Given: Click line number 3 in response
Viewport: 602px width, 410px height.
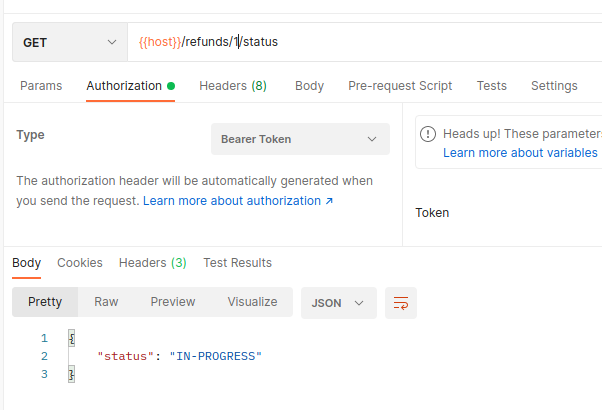Looking at the screenshot, I should [45, 374].
